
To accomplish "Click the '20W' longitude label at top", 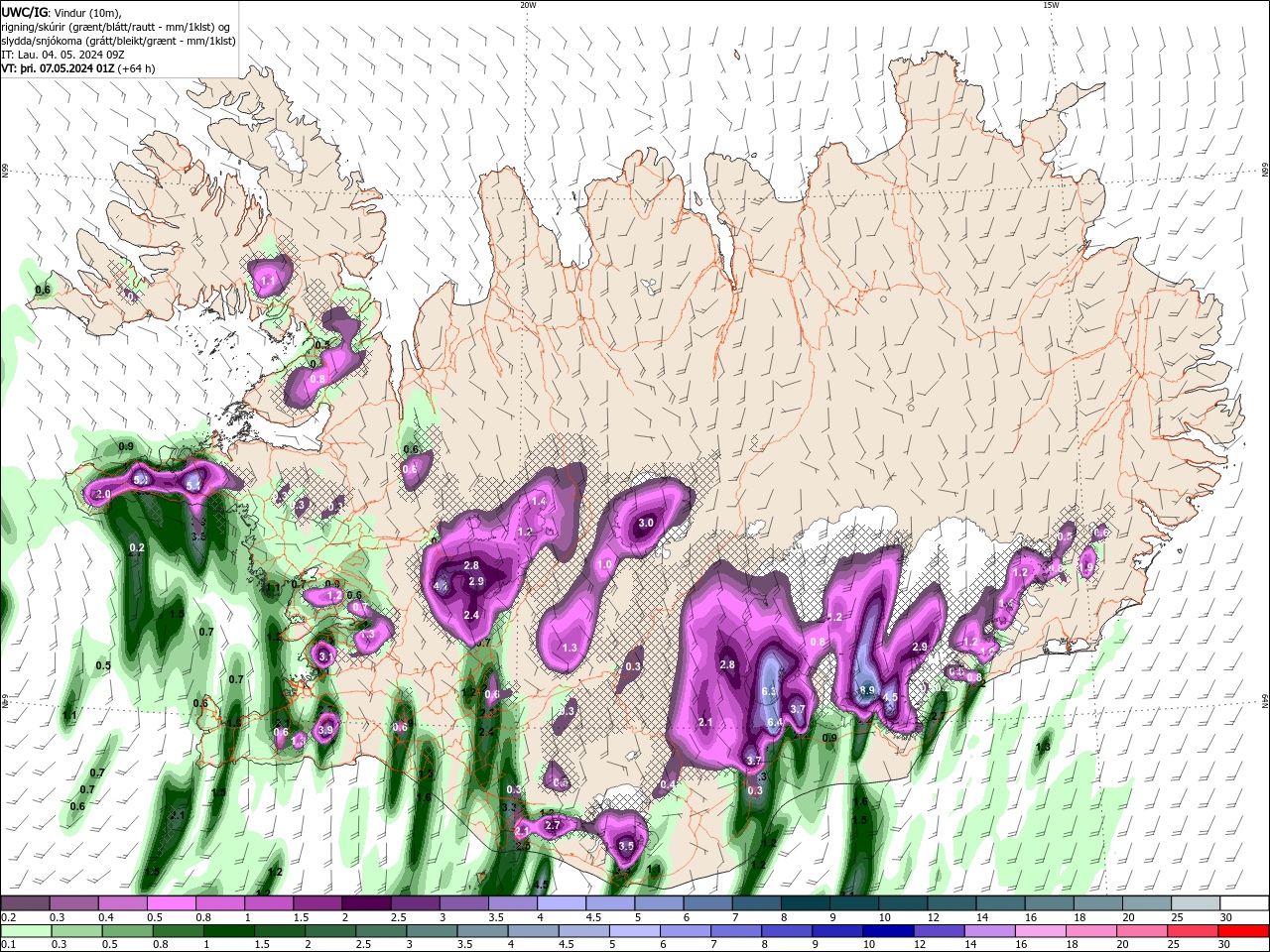I will click(x=528, y=5).
